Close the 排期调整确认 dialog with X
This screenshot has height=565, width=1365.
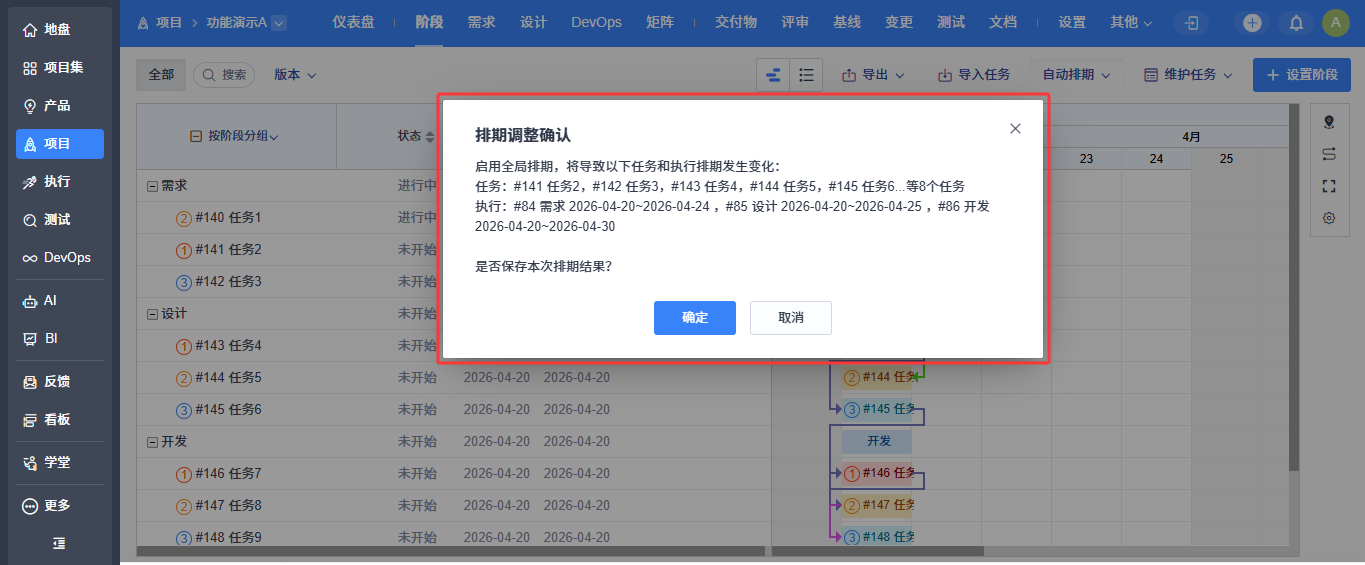tap(1015, 128)
